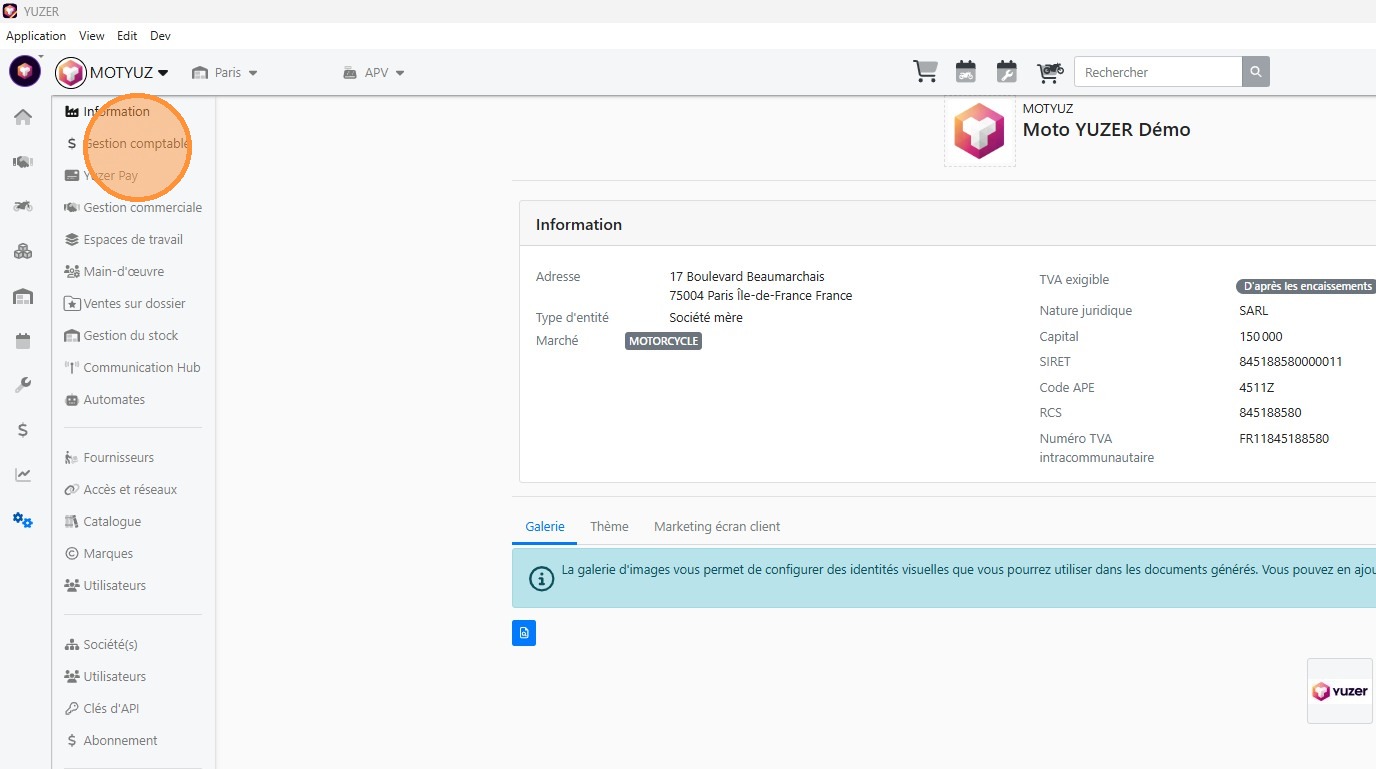The image size is (1376, 769).
Task: Click inside the Rechercher search field
Action: (1158, 72)
